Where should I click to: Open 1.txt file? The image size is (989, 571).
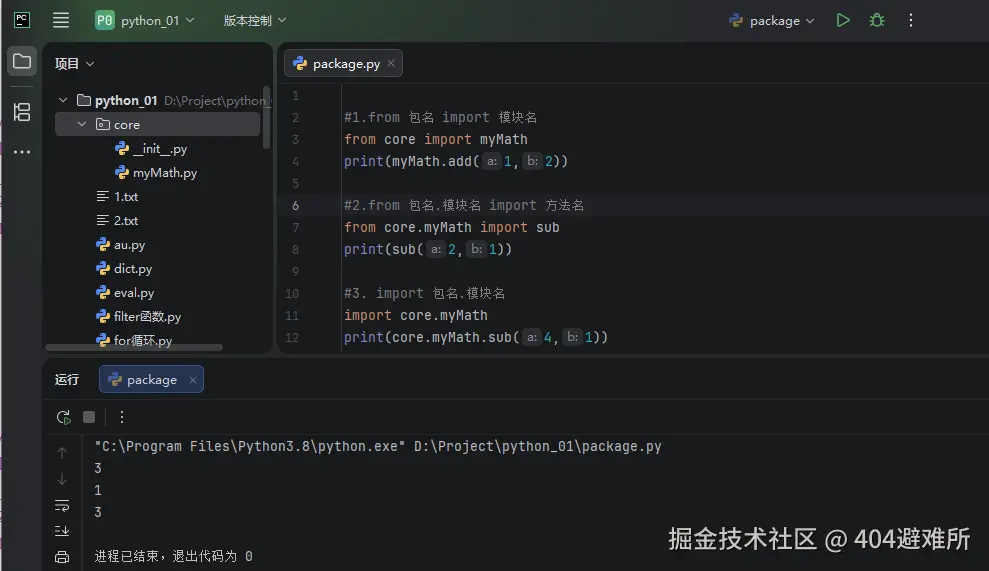117,197
